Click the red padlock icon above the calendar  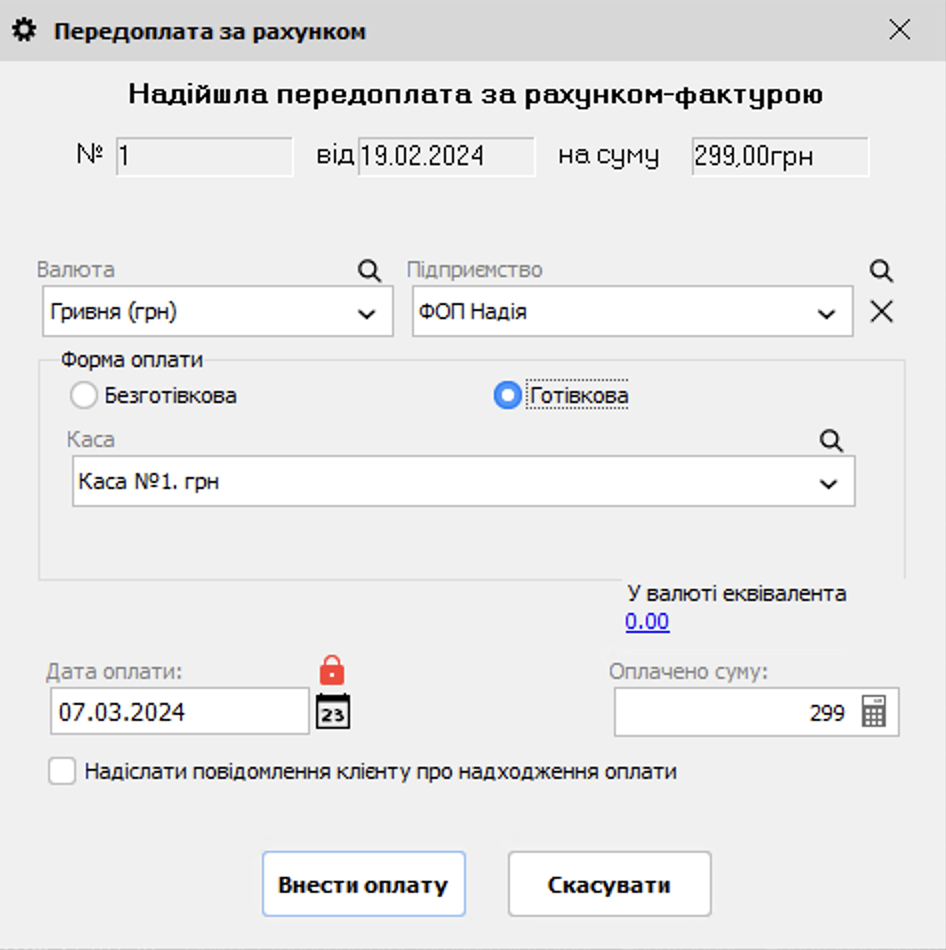click(331, 671)
